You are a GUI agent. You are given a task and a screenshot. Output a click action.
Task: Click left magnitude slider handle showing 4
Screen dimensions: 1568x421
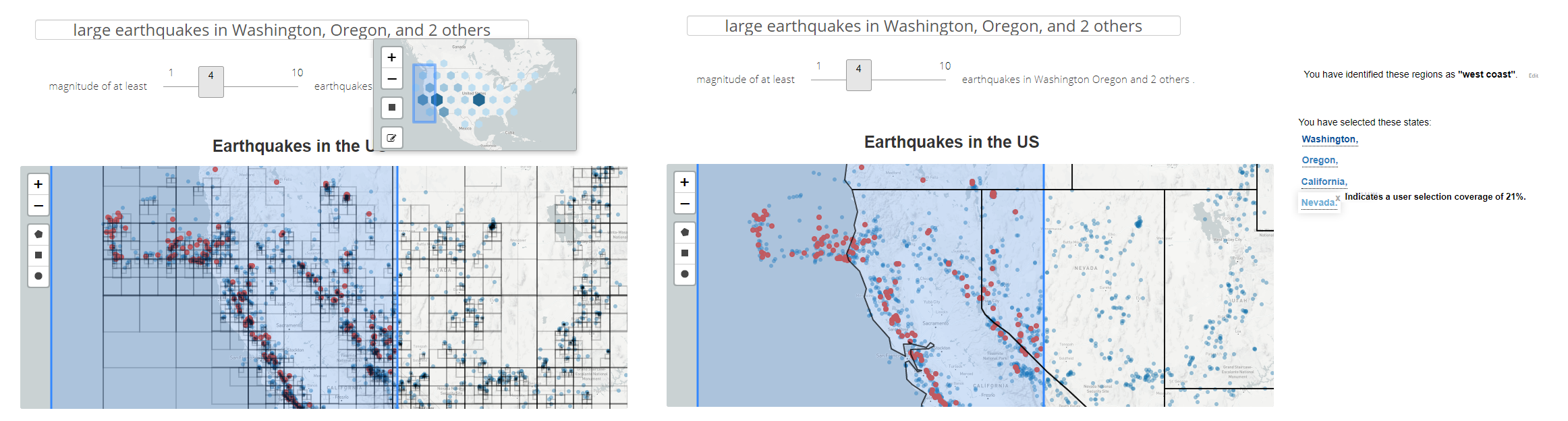[x=211, y=82]
